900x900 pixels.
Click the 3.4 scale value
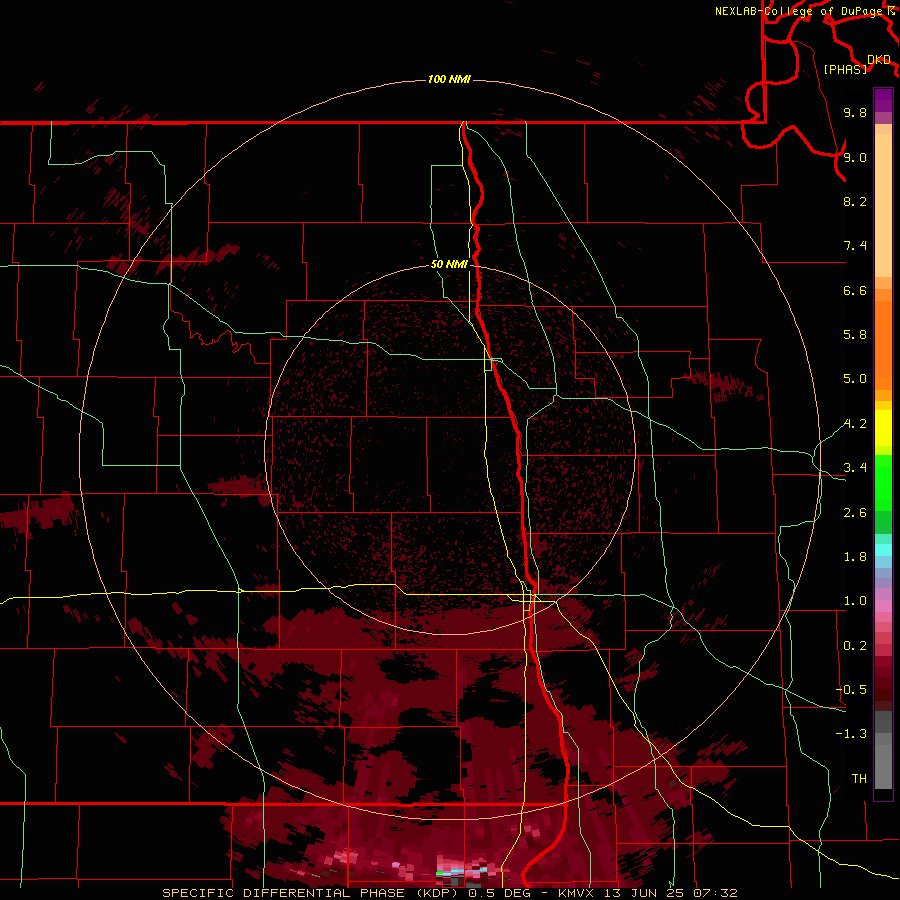855,468
